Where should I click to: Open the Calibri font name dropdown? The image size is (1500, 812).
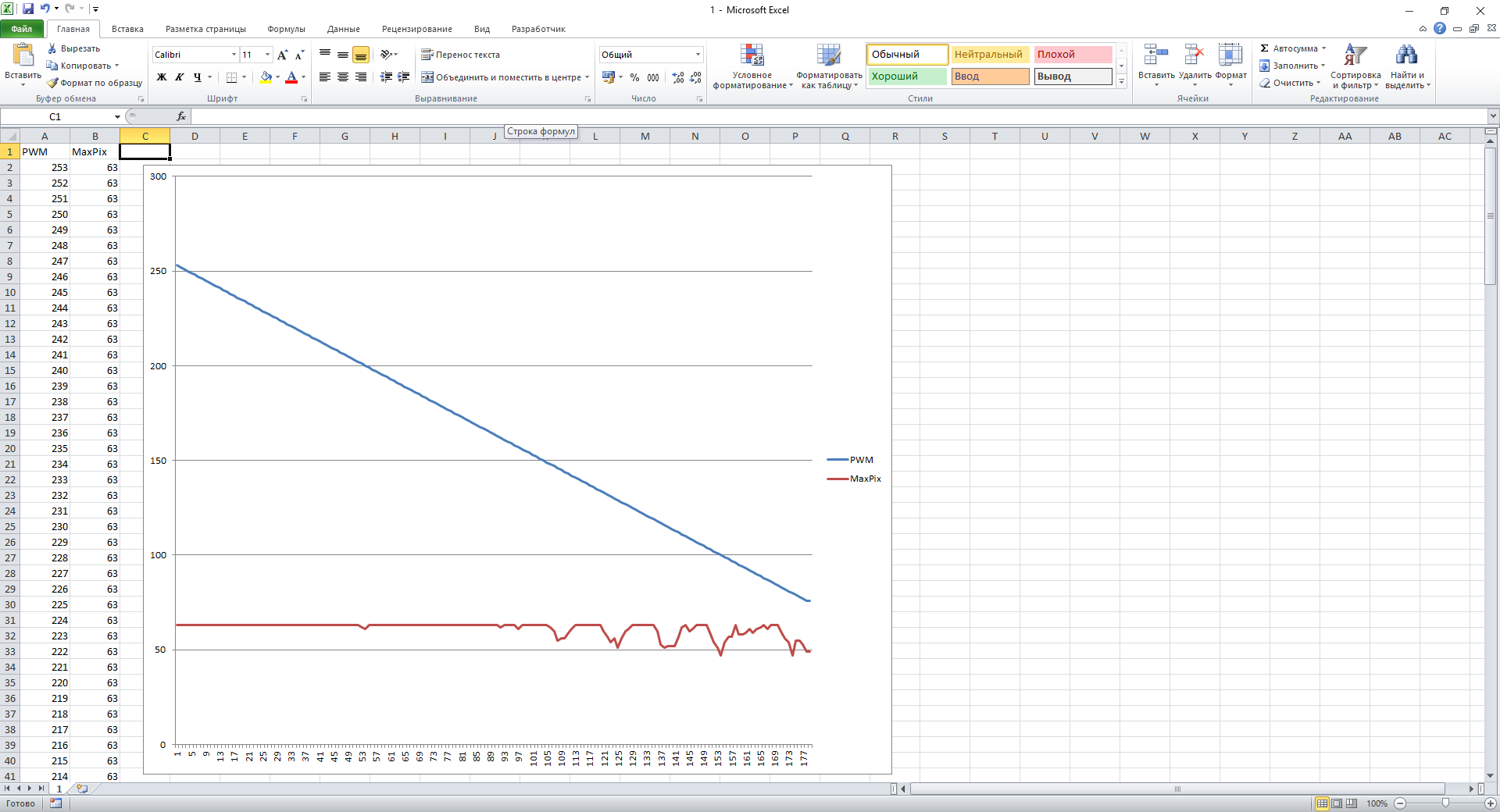[234, 55]
